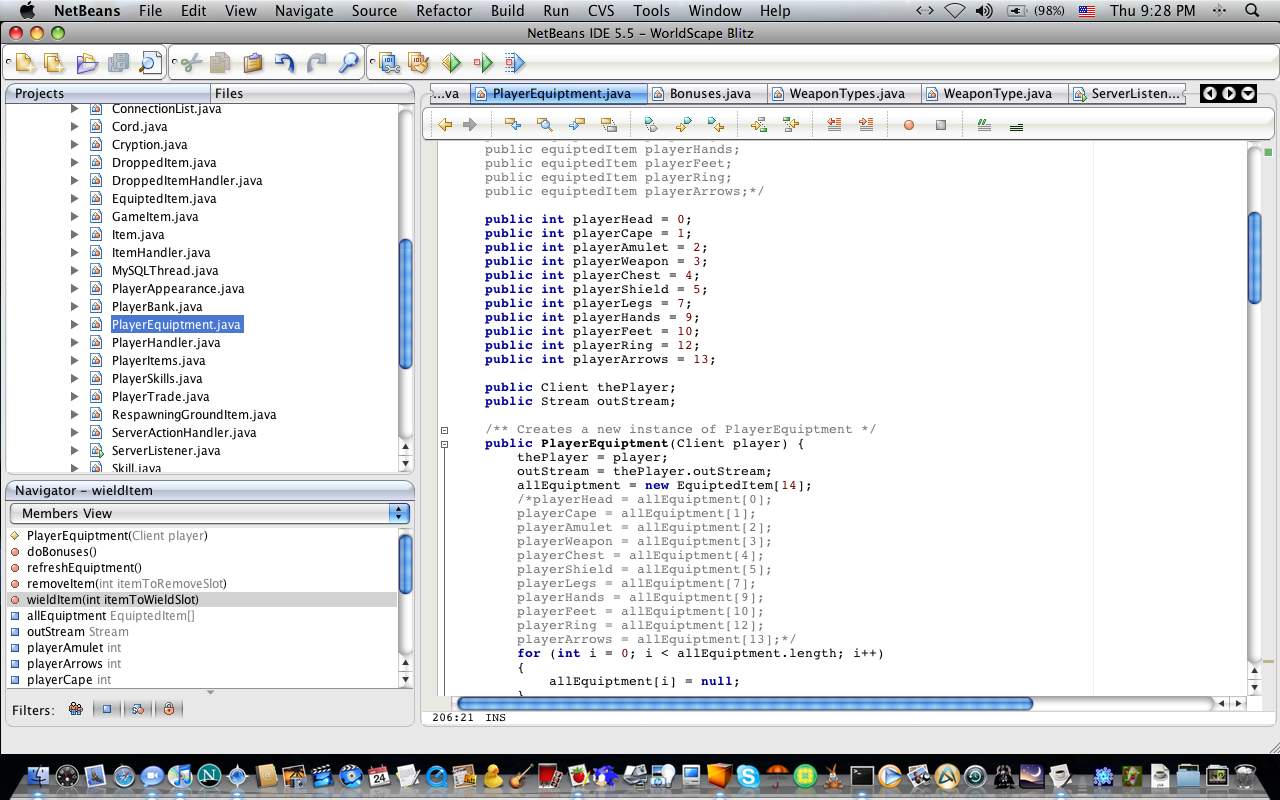Click the Shift Line Right icon

pos(866,125)
